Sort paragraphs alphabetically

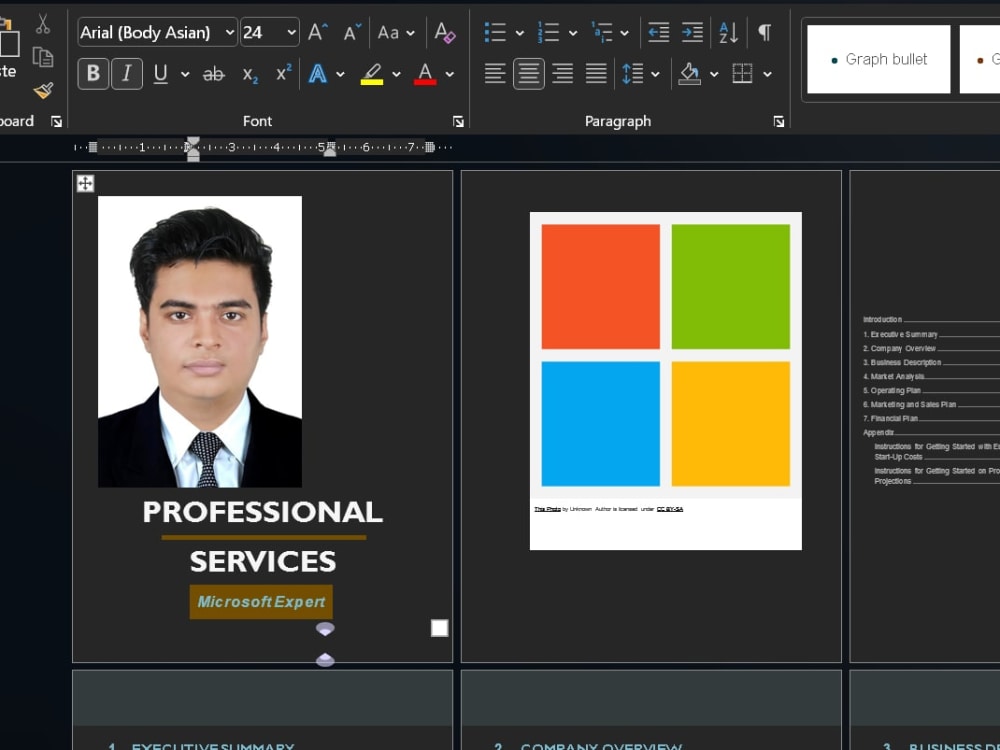point(728,32)
